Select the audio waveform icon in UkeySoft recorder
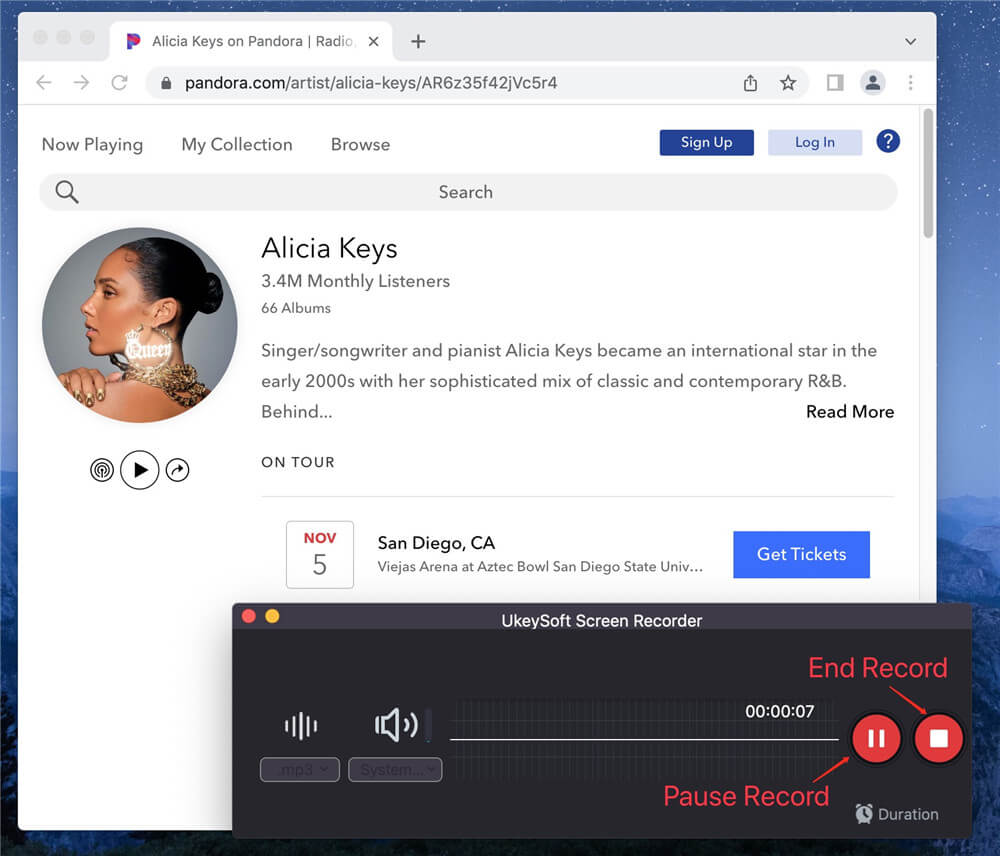The image size is (1000, 856). 299,725
